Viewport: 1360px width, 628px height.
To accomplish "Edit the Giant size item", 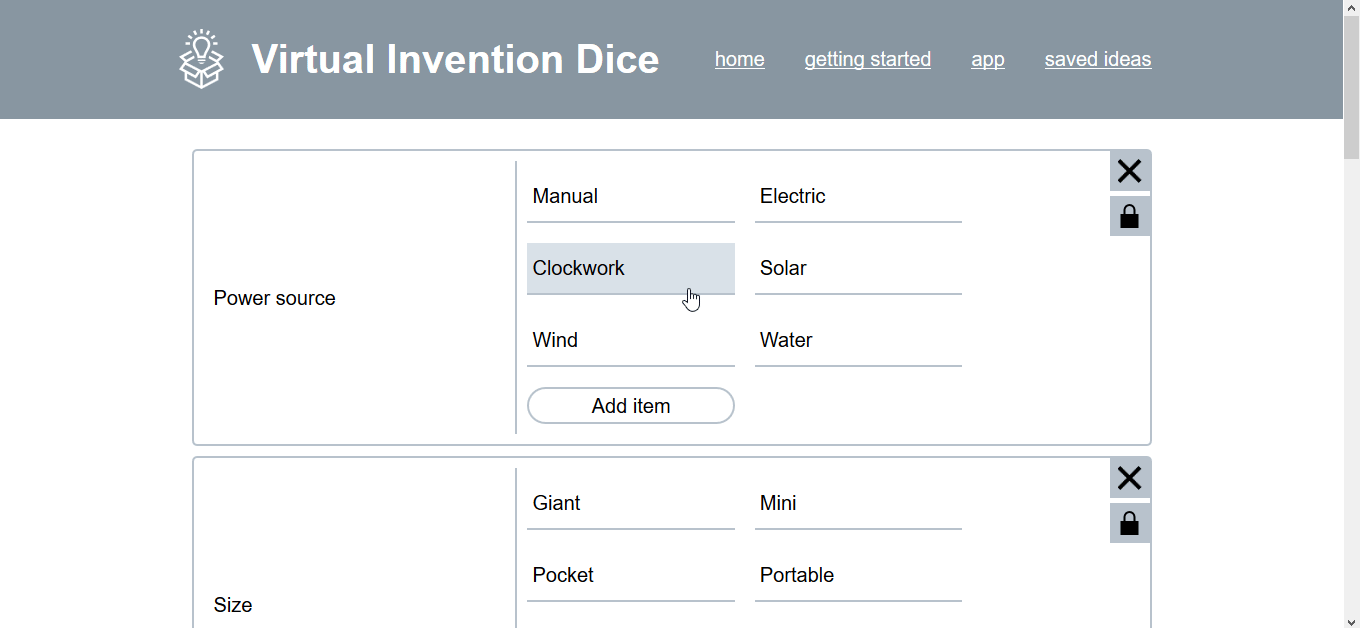I will pos(630,504).
